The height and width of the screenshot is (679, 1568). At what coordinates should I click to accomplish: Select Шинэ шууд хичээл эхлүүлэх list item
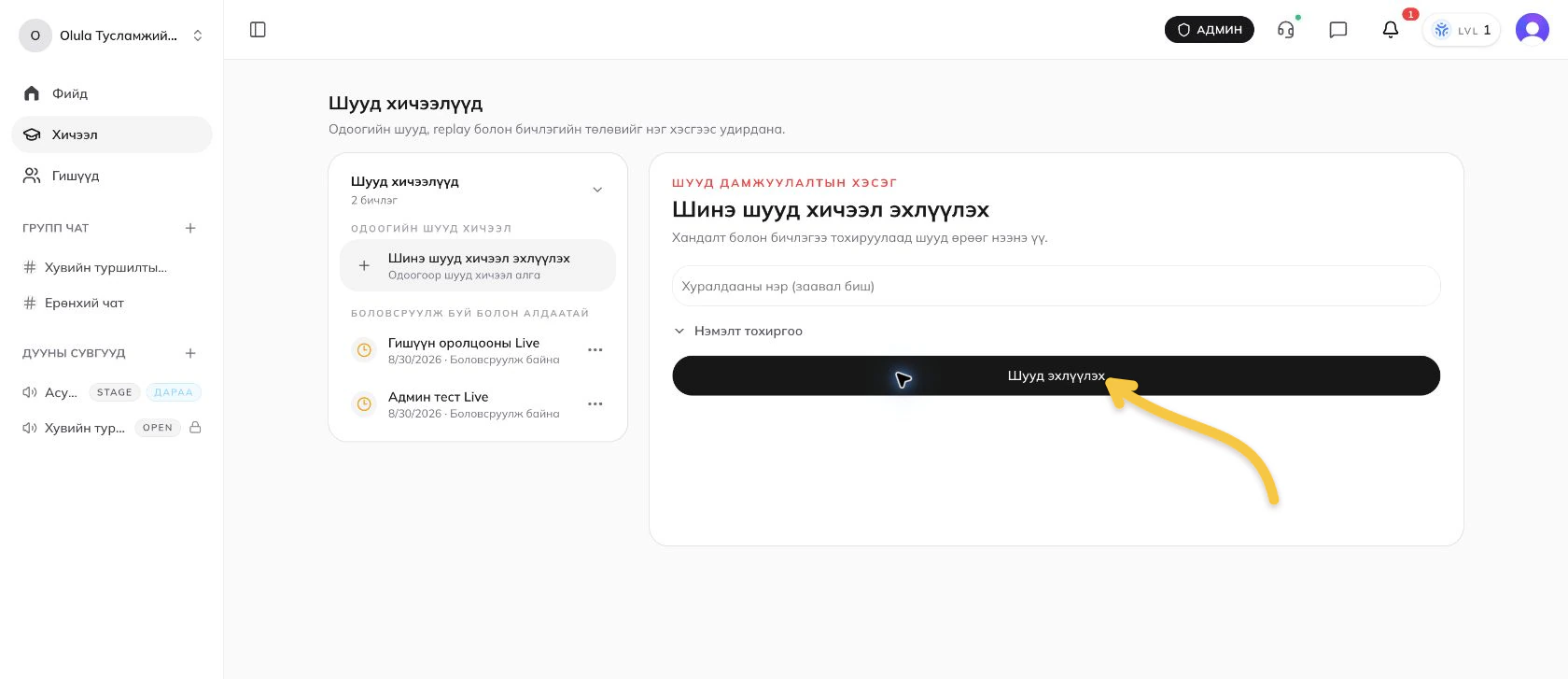[x=478, y=265]
